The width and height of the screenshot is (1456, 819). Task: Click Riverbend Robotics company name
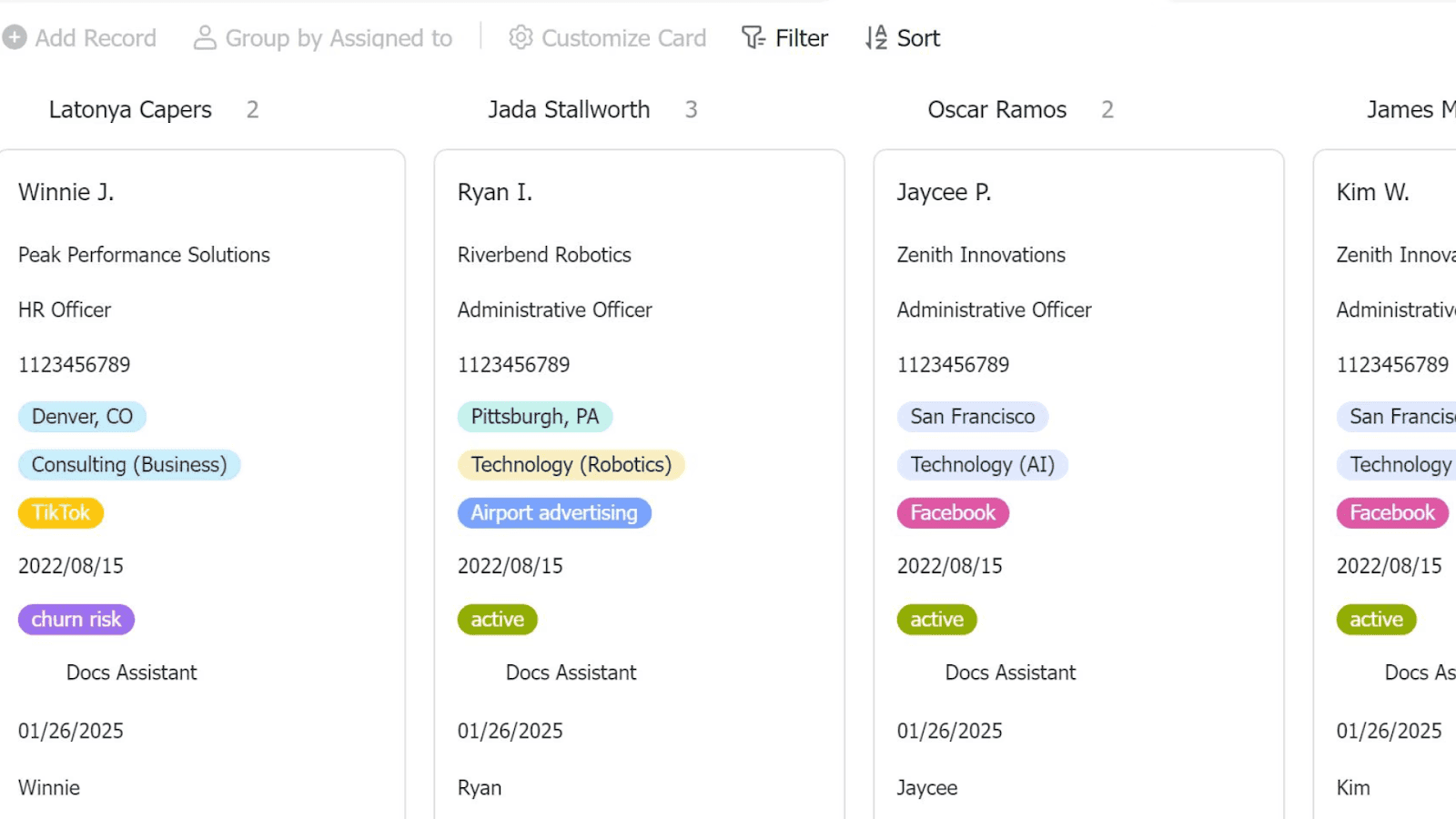point(544,255)
